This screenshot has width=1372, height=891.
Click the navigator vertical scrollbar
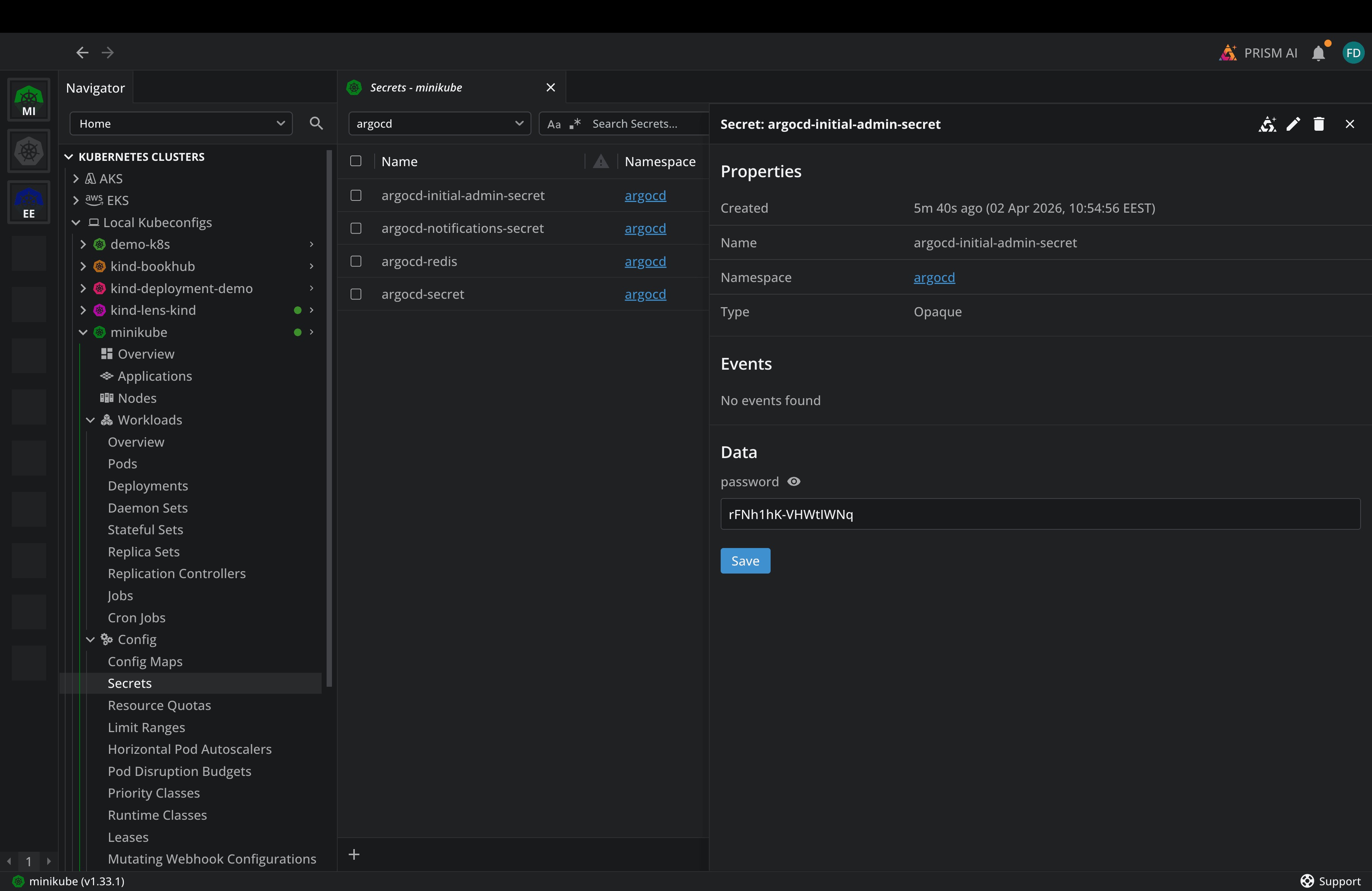(x=329, y=418)
